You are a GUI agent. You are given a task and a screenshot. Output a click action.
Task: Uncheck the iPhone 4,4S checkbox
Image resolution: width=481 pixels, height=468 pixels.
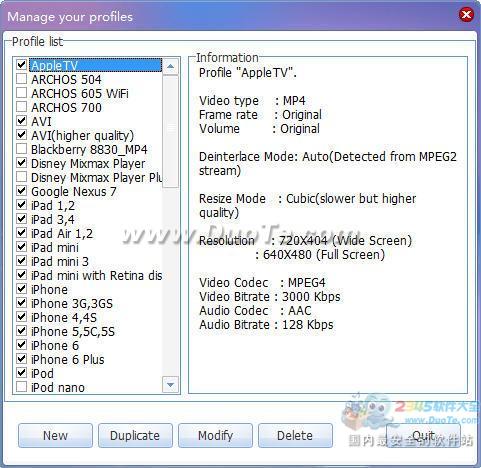[21, 317]
